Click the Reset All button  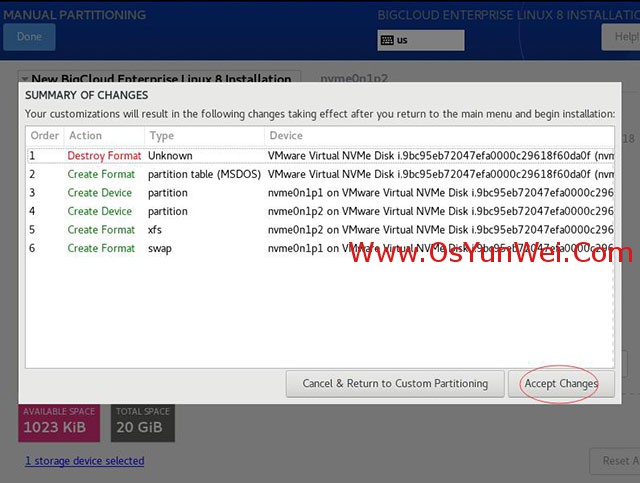[x=615, y=461]
